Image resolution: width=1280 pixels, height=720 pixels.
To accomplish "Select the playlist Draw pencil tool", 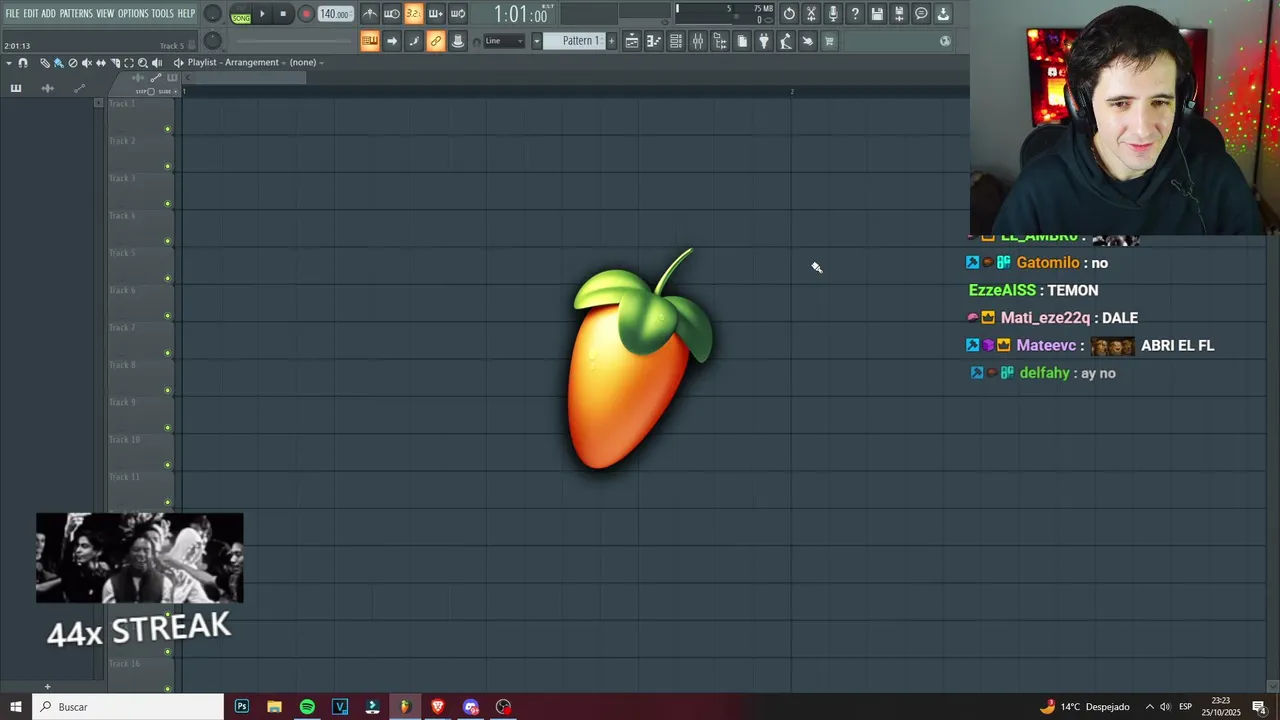I will [44, 63].
